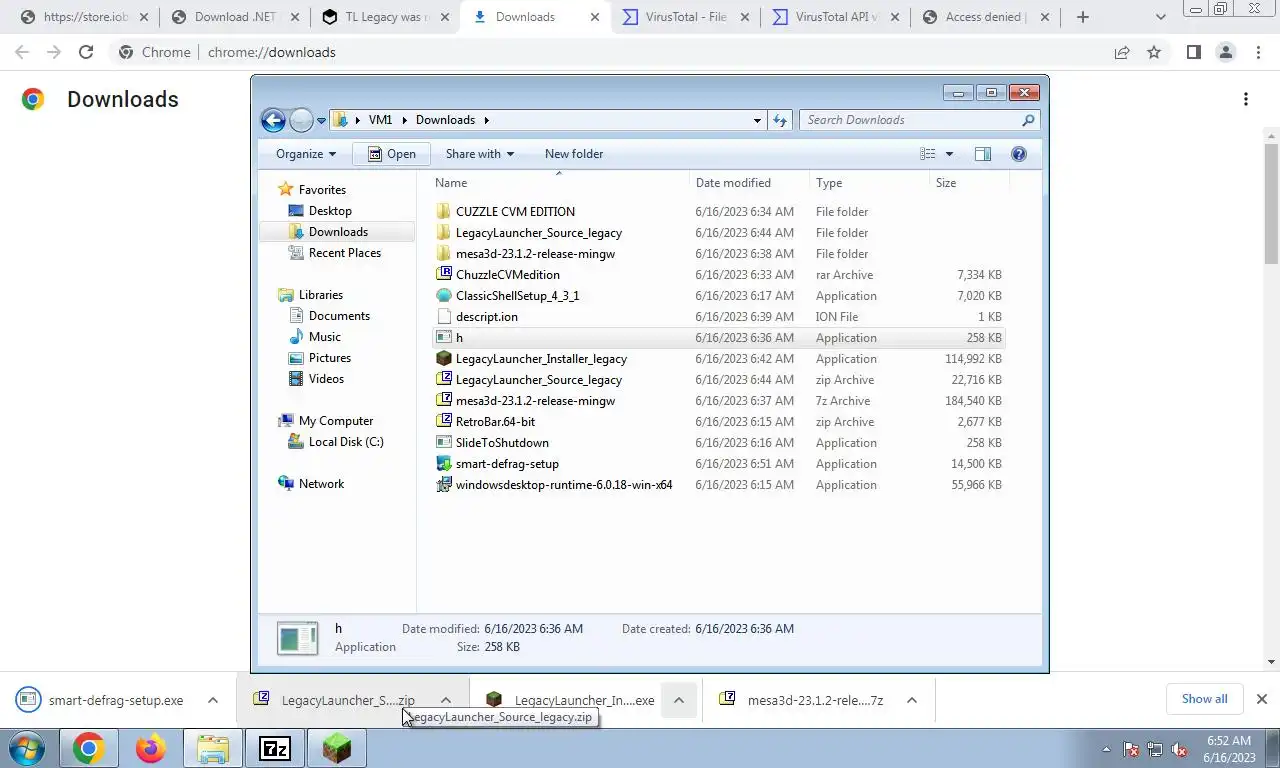1280x768 pixels.
Task: Select the Music library
Action: point(324,337)
